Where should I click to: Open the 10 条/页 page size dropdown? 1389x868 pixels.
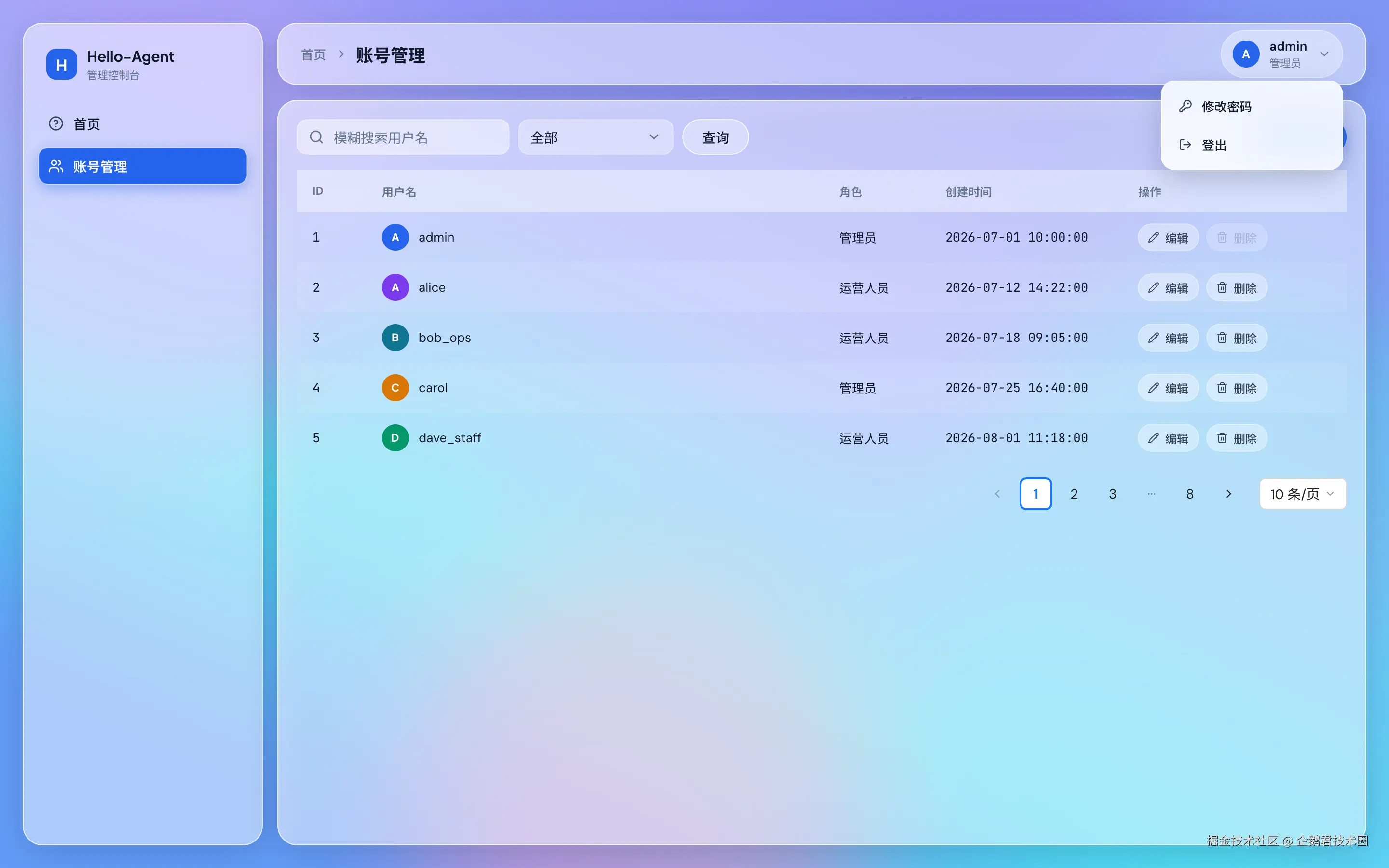tap(1302, 494)
